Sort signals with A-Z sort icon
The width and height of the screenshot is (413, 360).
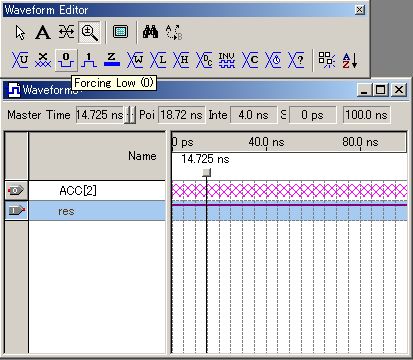pos(350,60)
